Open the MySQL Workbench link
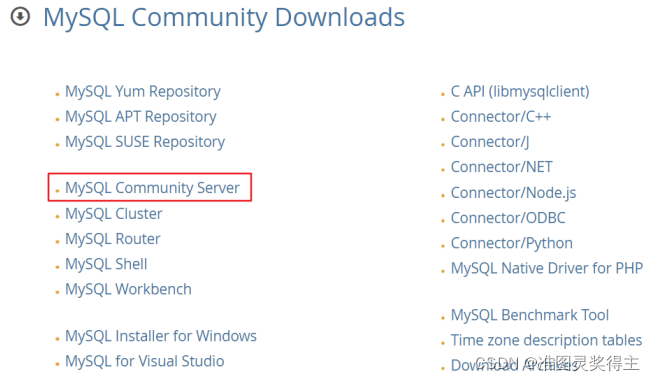655x381 pixels. pyautogui.click(x=128, y=290)
